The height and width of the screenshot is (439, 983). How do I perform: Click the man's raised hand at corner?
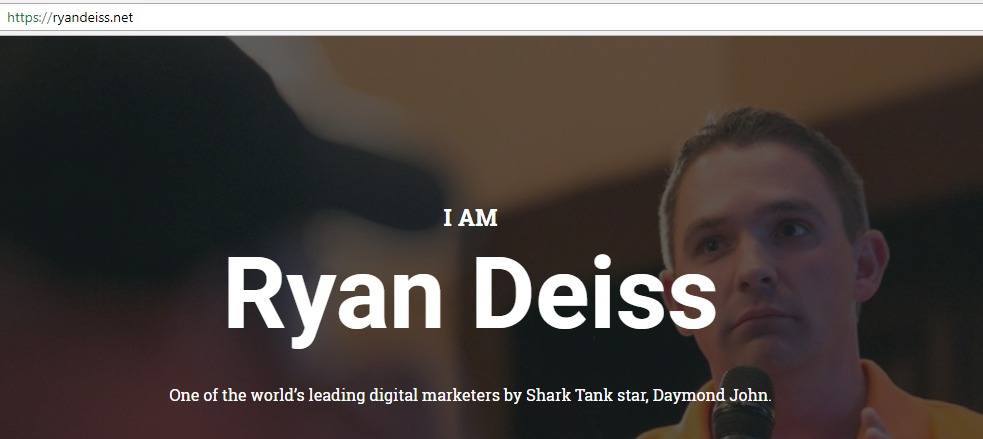(x=875, y=425)
